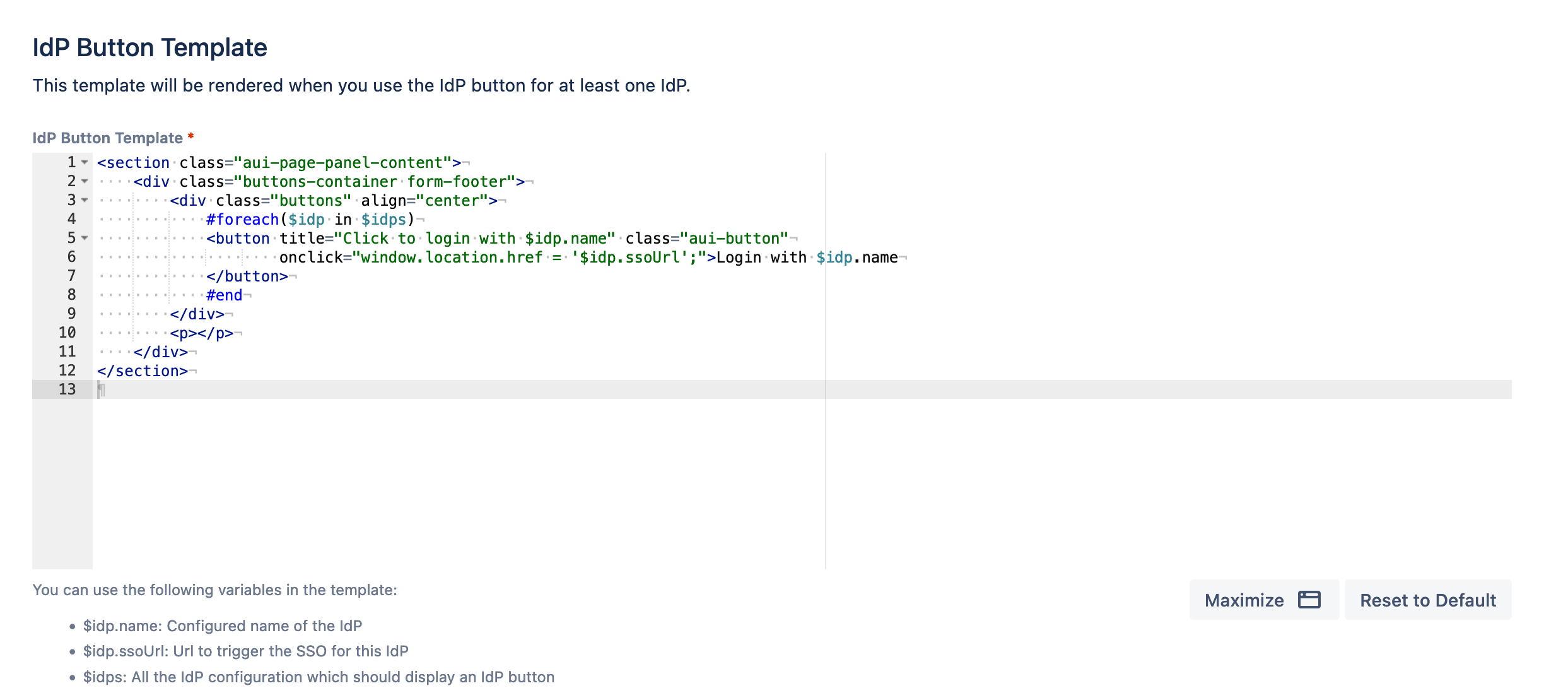1568x693 pixels.
Task: Collapse the section element on line 1
Action: [85, 162]
